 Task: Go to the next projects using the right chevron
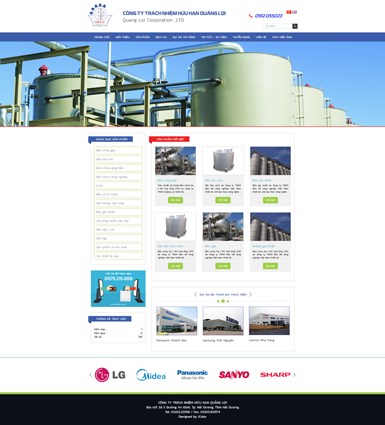tap(251, 294)
